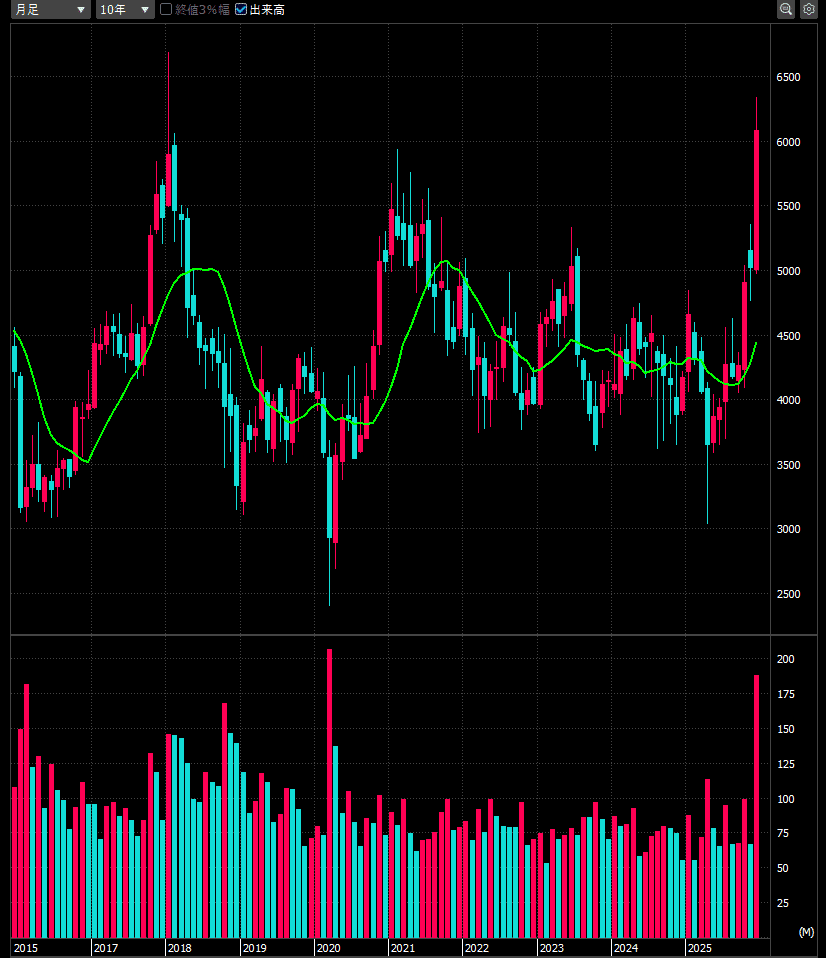826x958 pixels.
Task: Click the (M) volume unit label
Action: [x=806, y=932]
